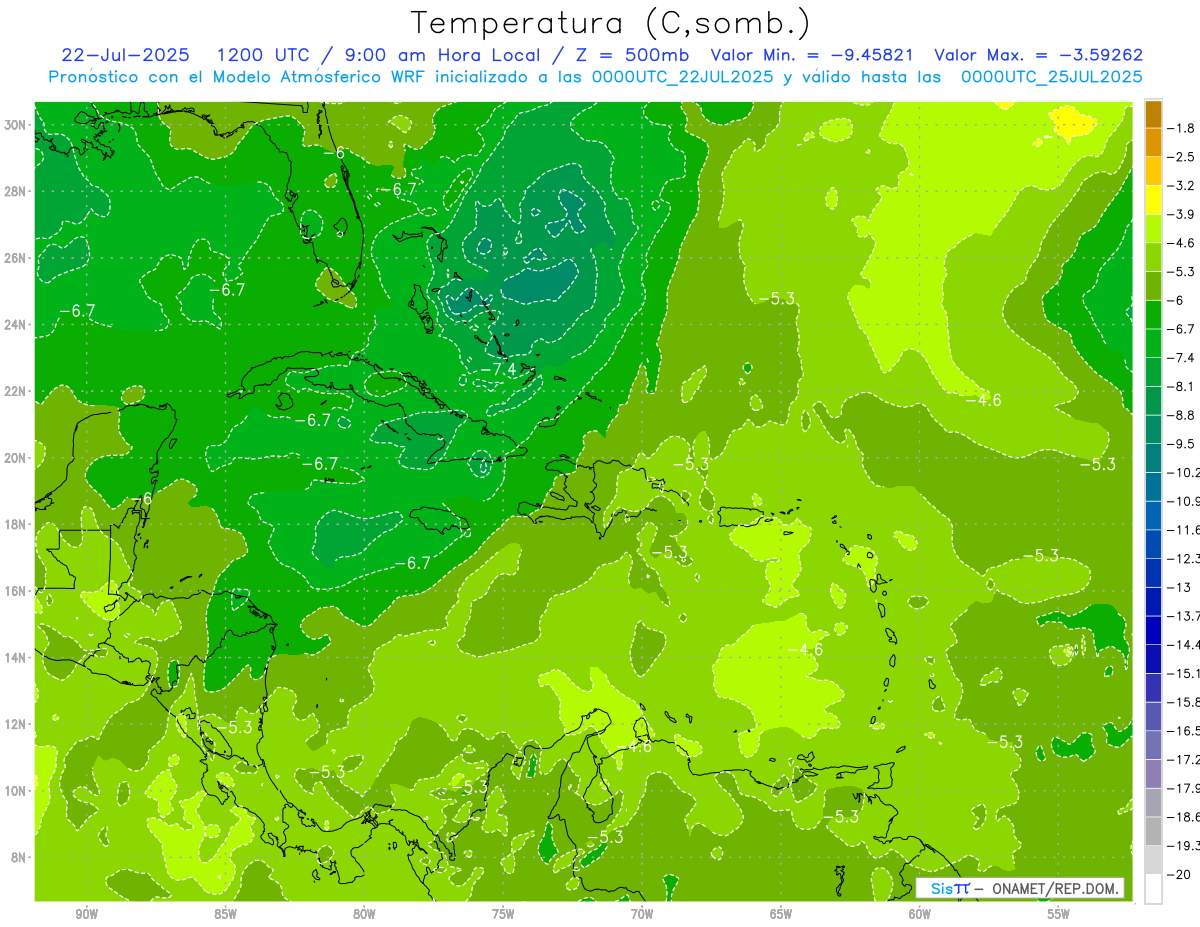The image size is (1200, 927).
Task: Click the 65W longitude axis label
Action: [x=781, y=914]
